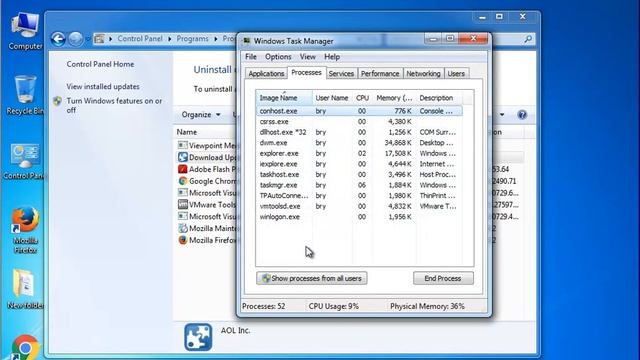Open the View menu in Task Manager

coord(307,57)
